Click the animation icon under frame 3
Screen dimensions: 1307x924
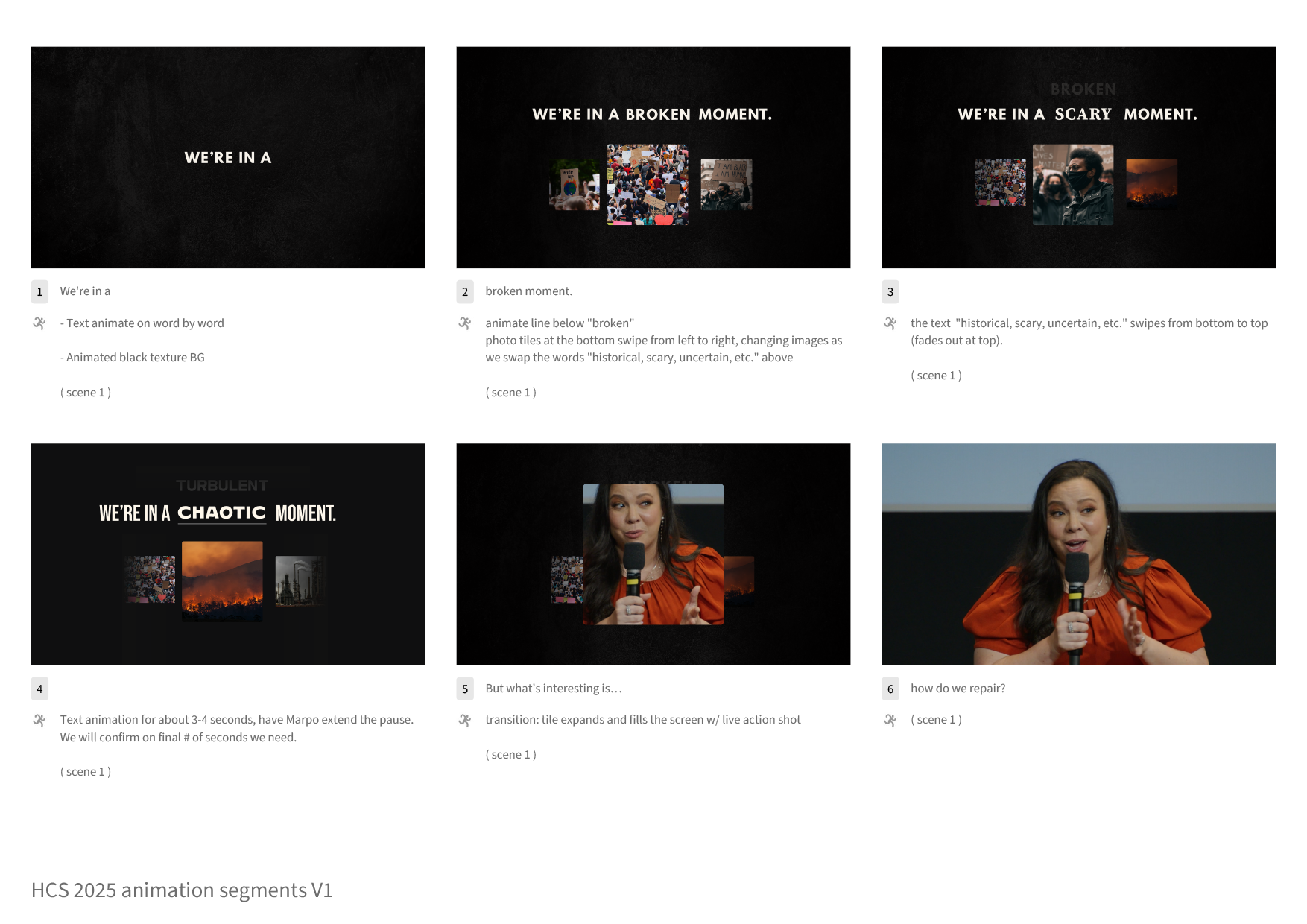890,323
